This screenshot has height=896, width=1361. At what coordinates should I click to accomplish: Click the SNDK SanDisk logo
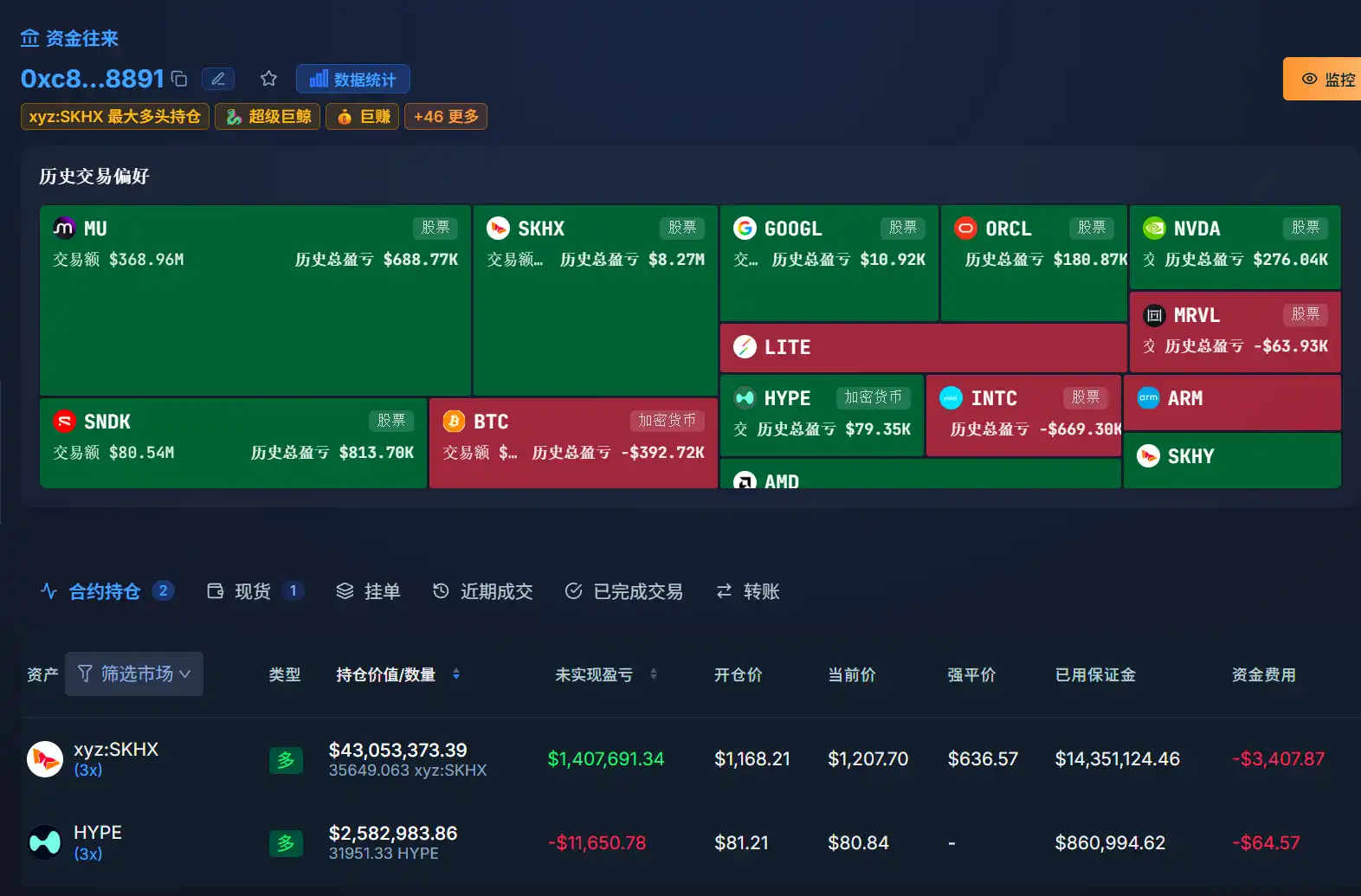click(x=64, y=422)
